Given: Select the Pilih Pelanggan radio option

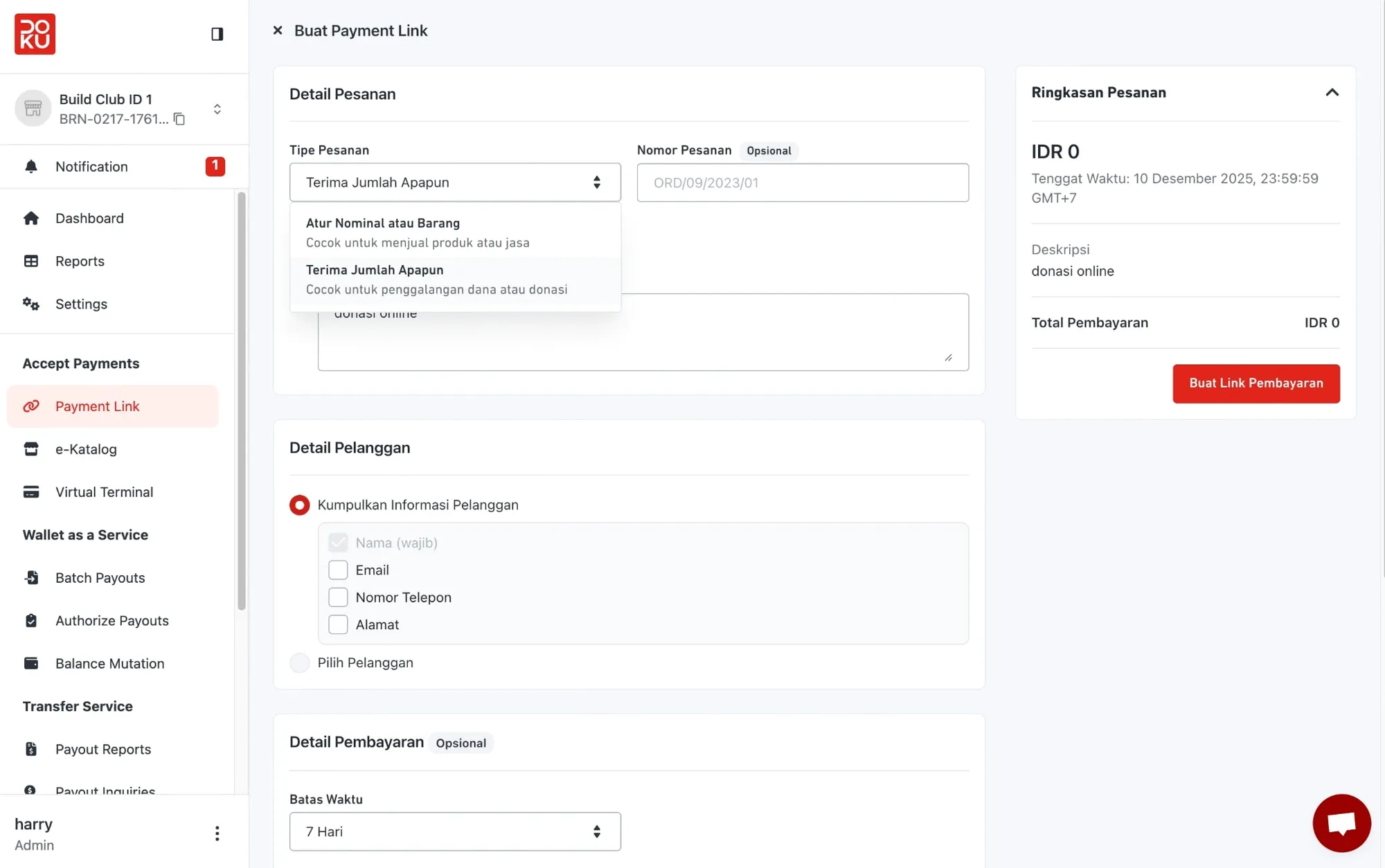Looking at the screenshot, I should tap(299, 662).
